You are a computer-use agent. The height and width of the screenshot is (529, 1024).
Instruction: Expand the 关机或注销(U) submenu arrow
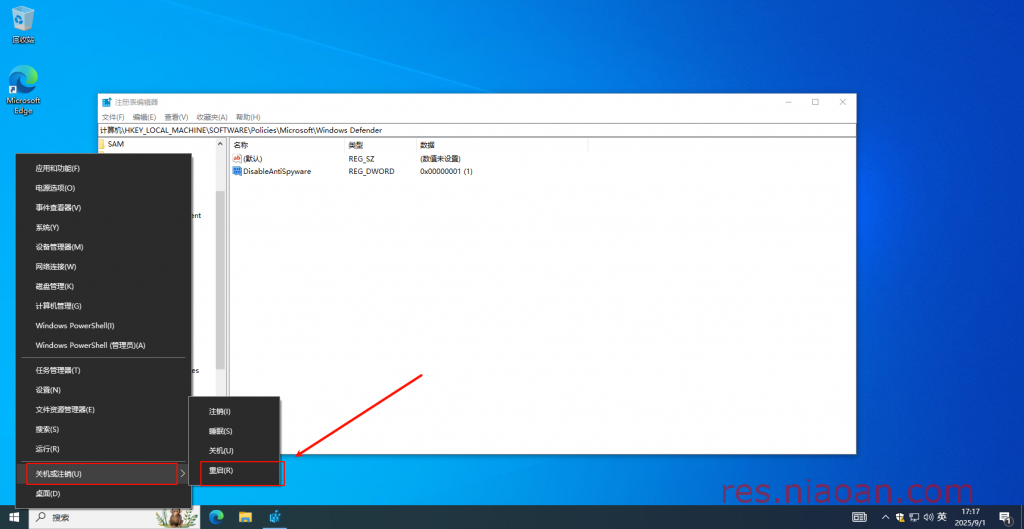(x=184, y=473)
